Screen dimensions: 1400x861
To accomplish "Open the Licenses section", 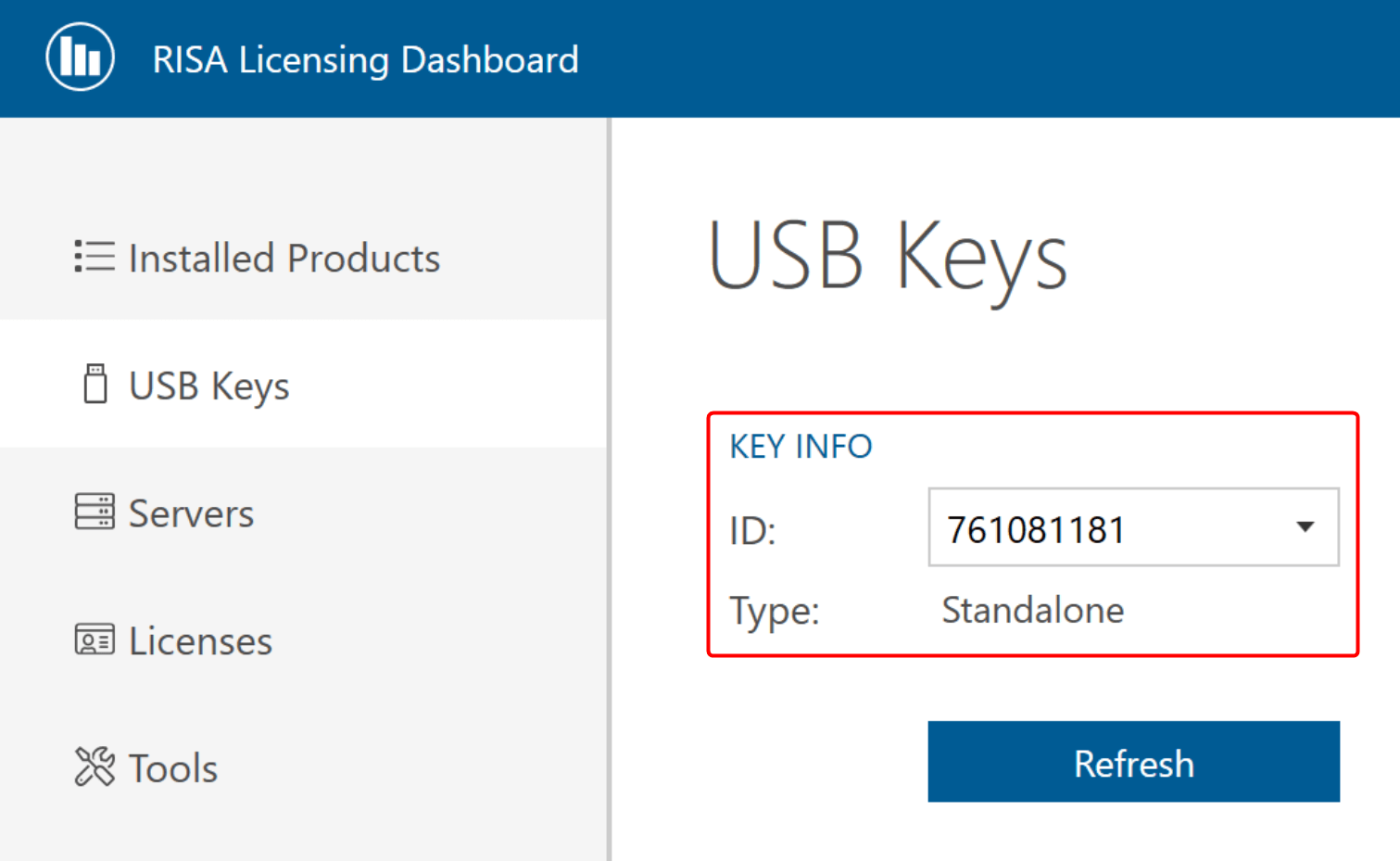I will pyautogui.click(x=200, y=641).
